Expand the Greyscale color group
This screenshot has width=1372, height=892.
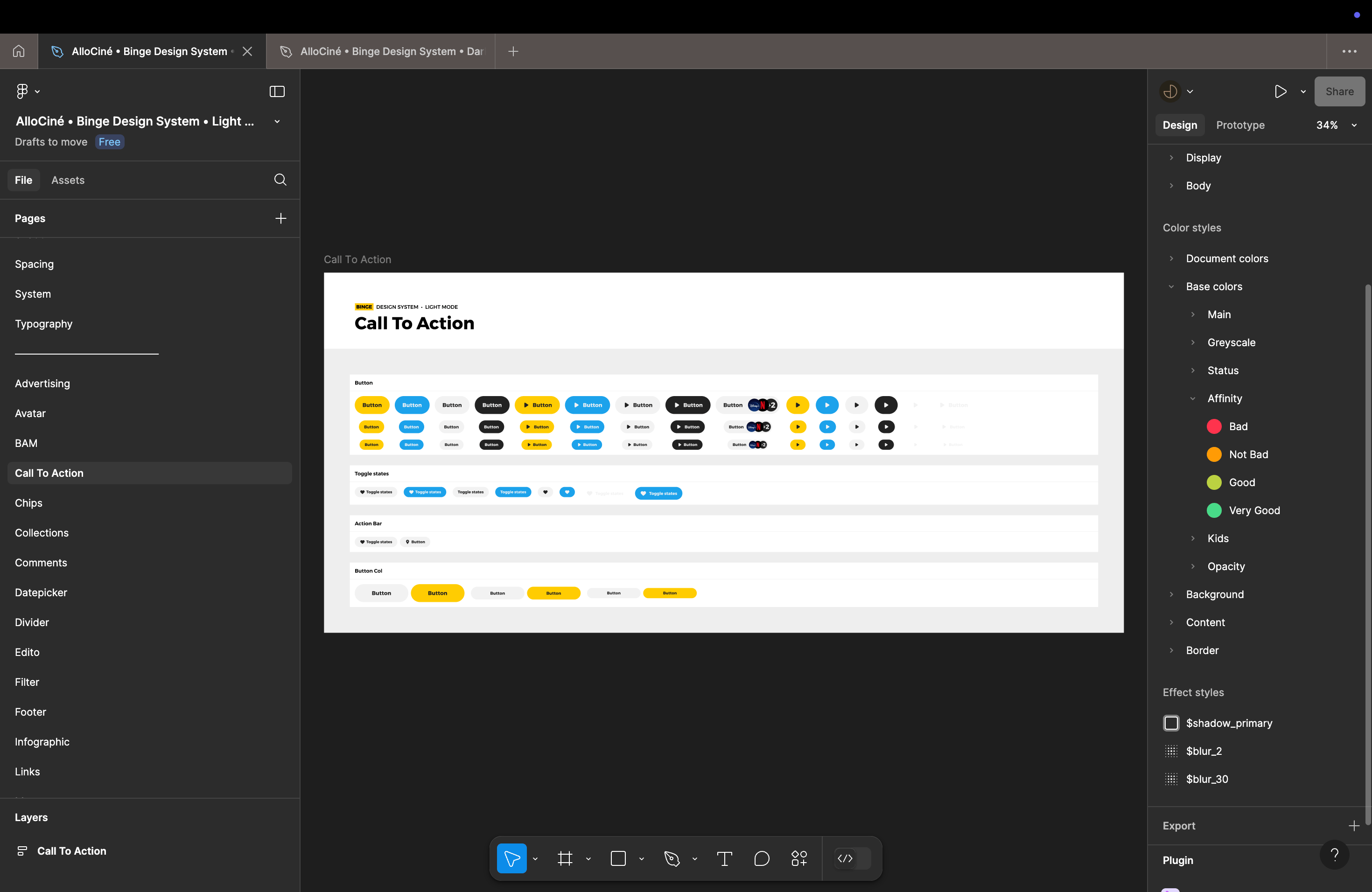point(1193,343)
